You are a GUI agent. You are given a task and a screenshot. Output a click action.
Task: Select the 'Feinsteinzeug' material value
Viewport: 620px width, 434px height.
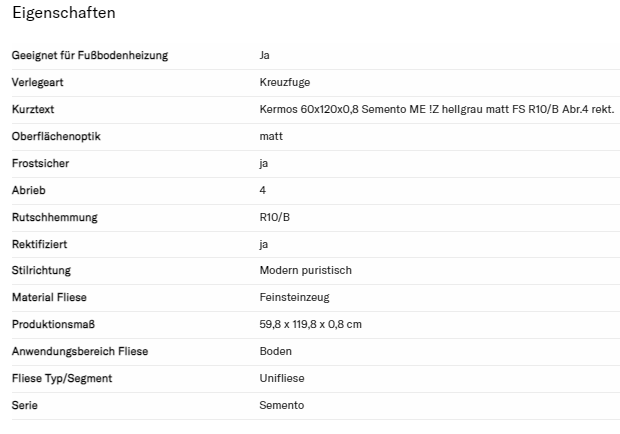click(x=294, y=298)
